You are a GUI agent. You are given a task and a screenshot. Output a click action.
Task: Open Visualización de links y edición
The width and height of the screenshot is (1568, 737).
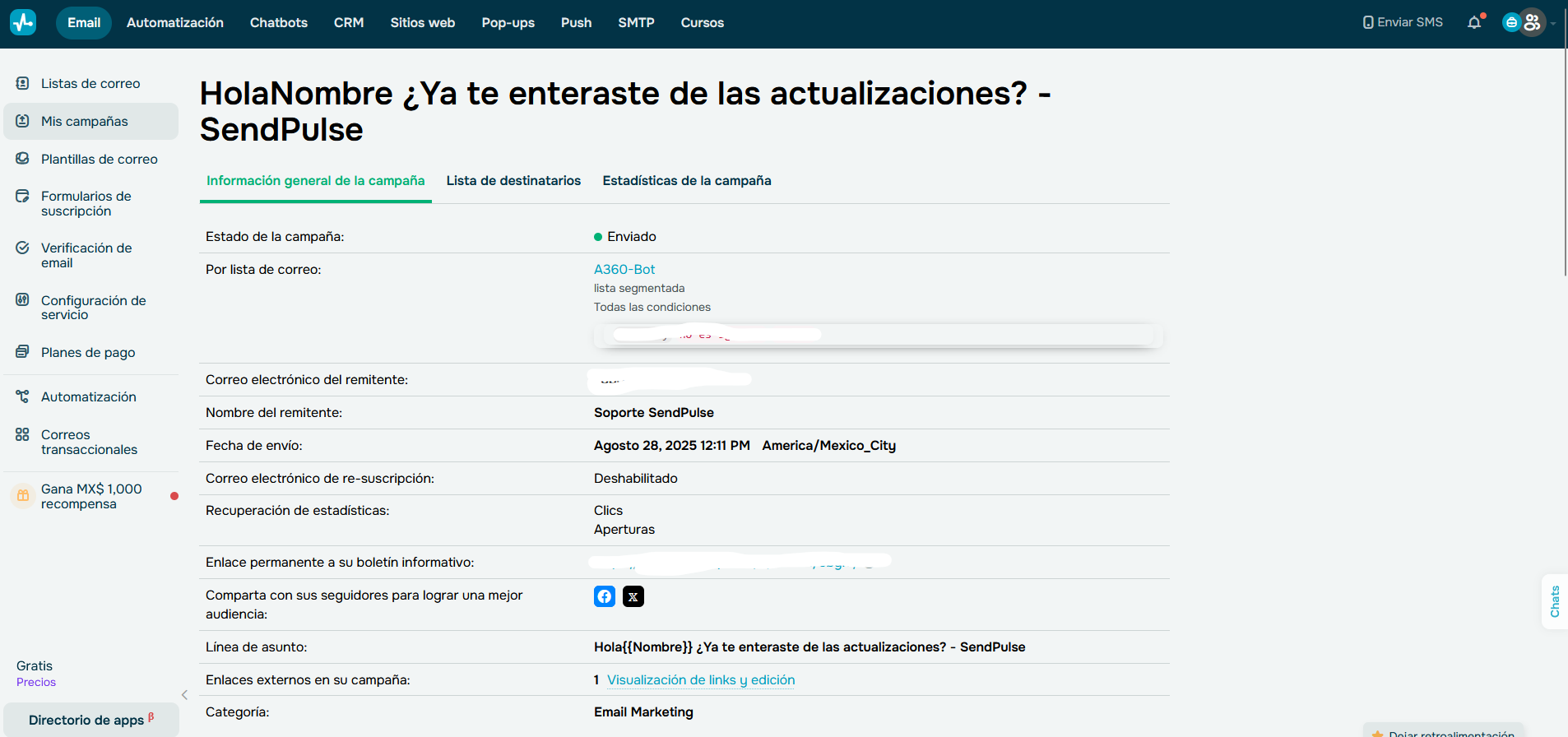point(701,679)
